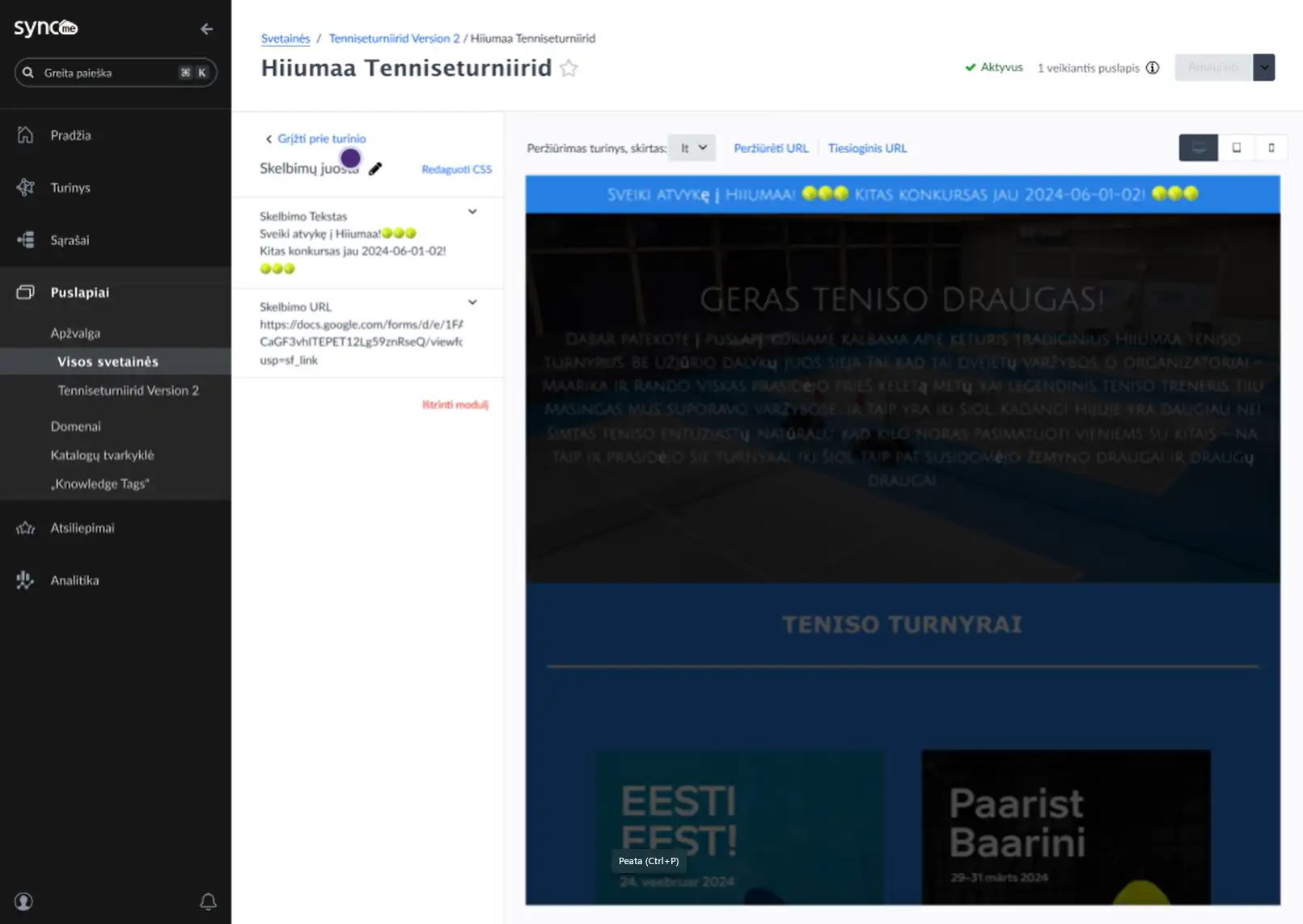Open notifications bell icon
Image resolution: width=1303 pixels, height=924 pixels.
208,901
